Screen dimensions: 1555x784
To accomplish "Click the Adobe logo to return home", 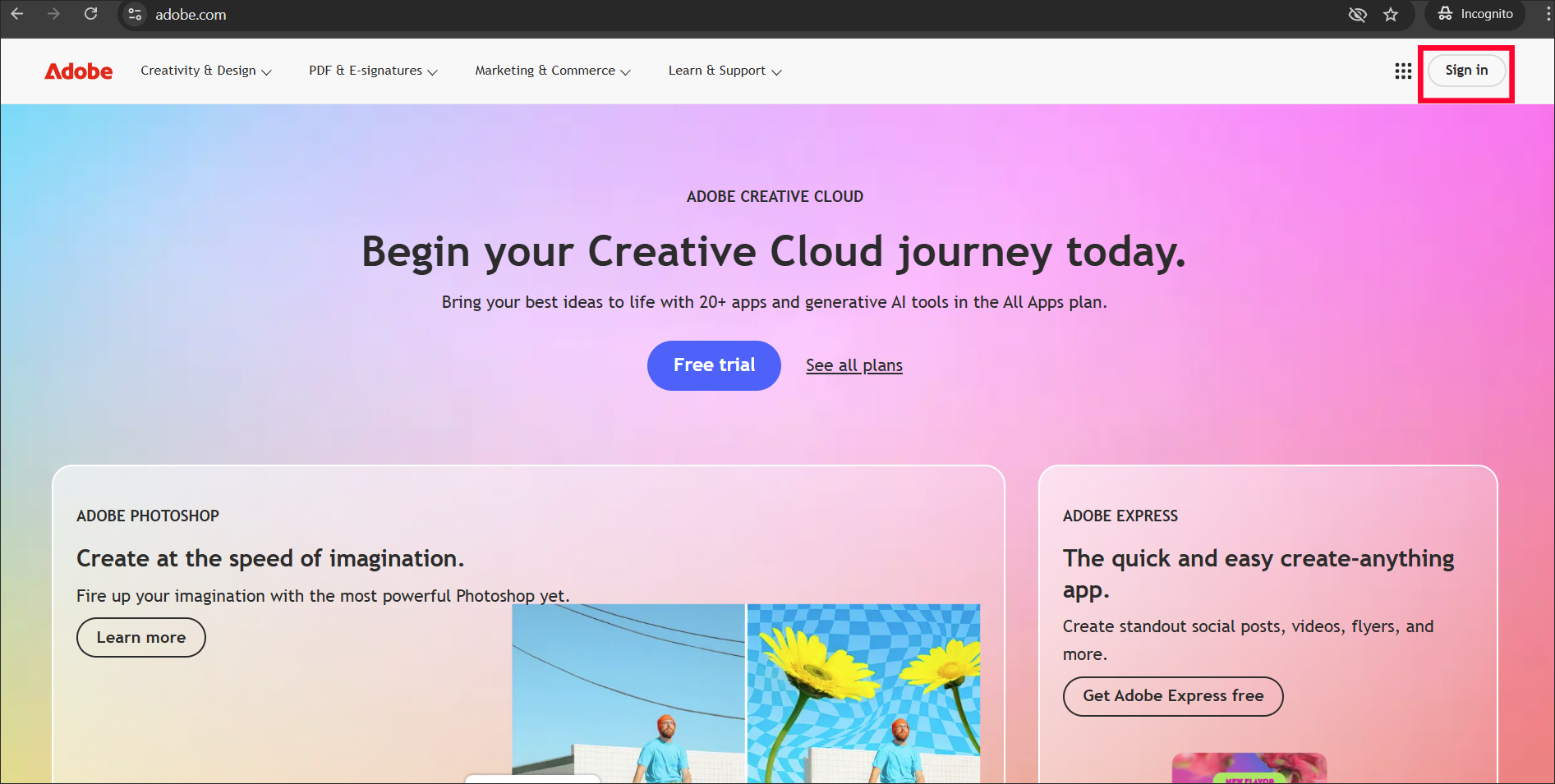I will (78, 71).
